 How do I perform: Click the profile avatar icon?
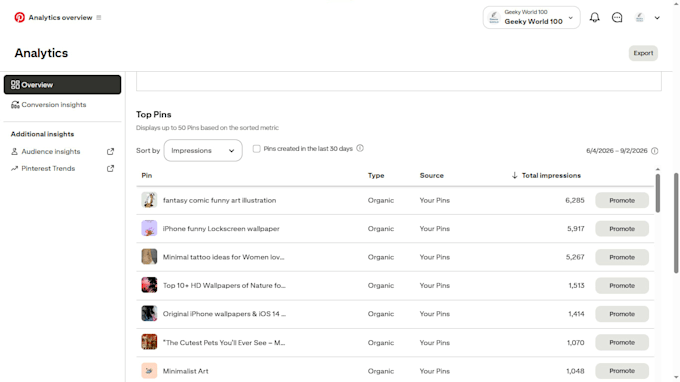(x=639, y=17)
